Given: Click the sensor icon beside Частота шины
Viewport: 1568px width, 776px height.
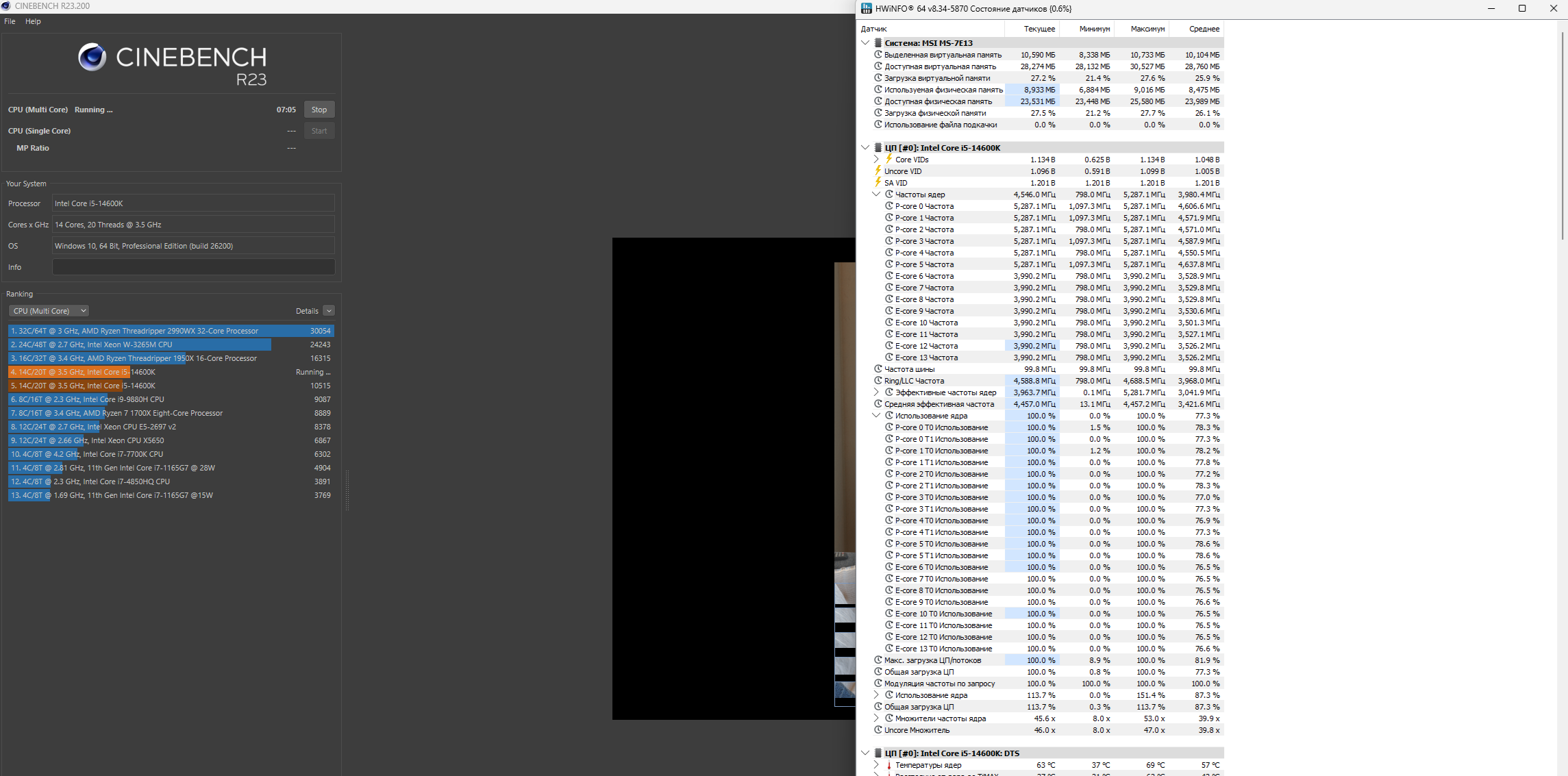Looking at the screenshot, I should pyautogui.click(x=878, y=368).
